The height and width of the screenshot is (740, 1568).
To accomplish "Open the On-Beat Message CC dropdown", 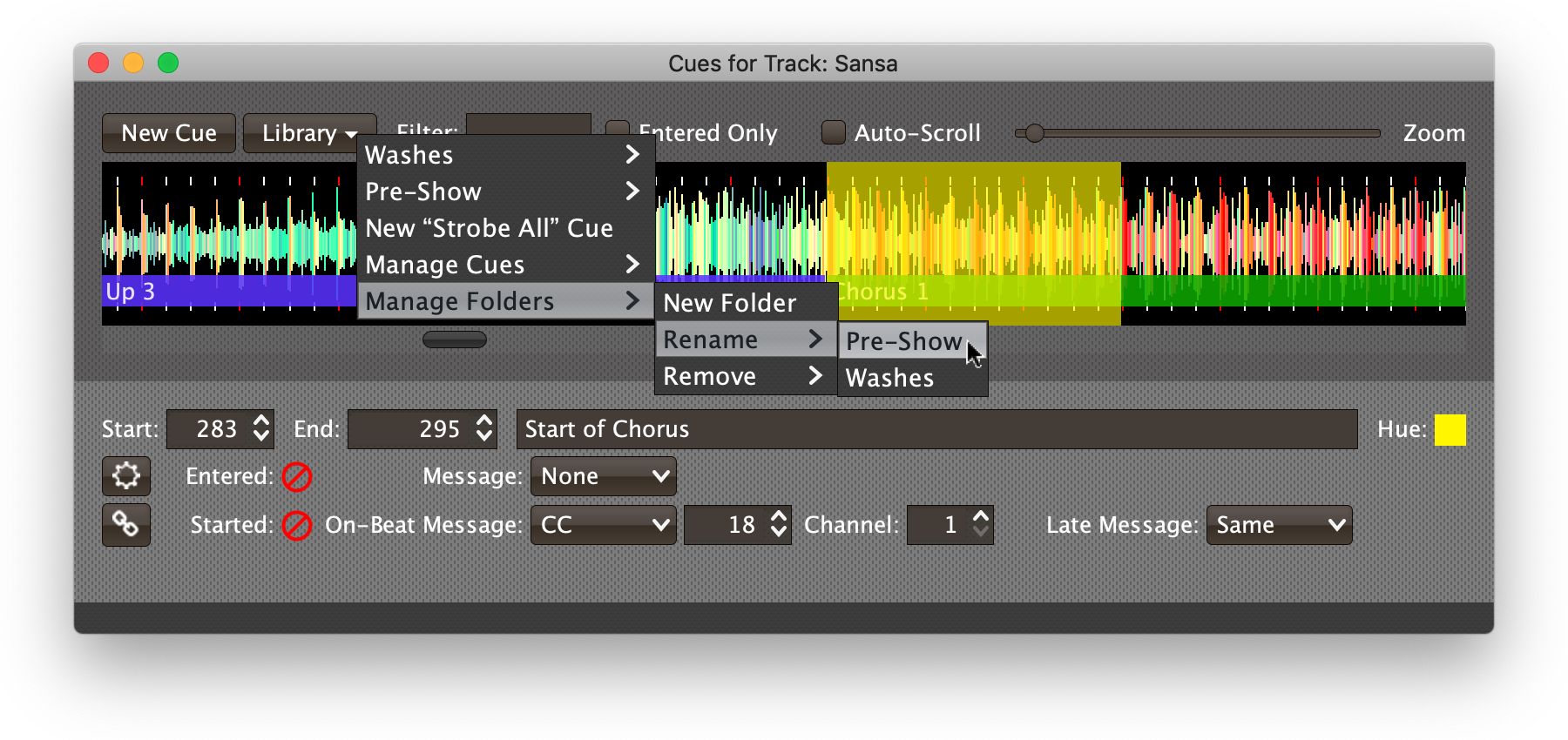I will [x=604, y=525].
